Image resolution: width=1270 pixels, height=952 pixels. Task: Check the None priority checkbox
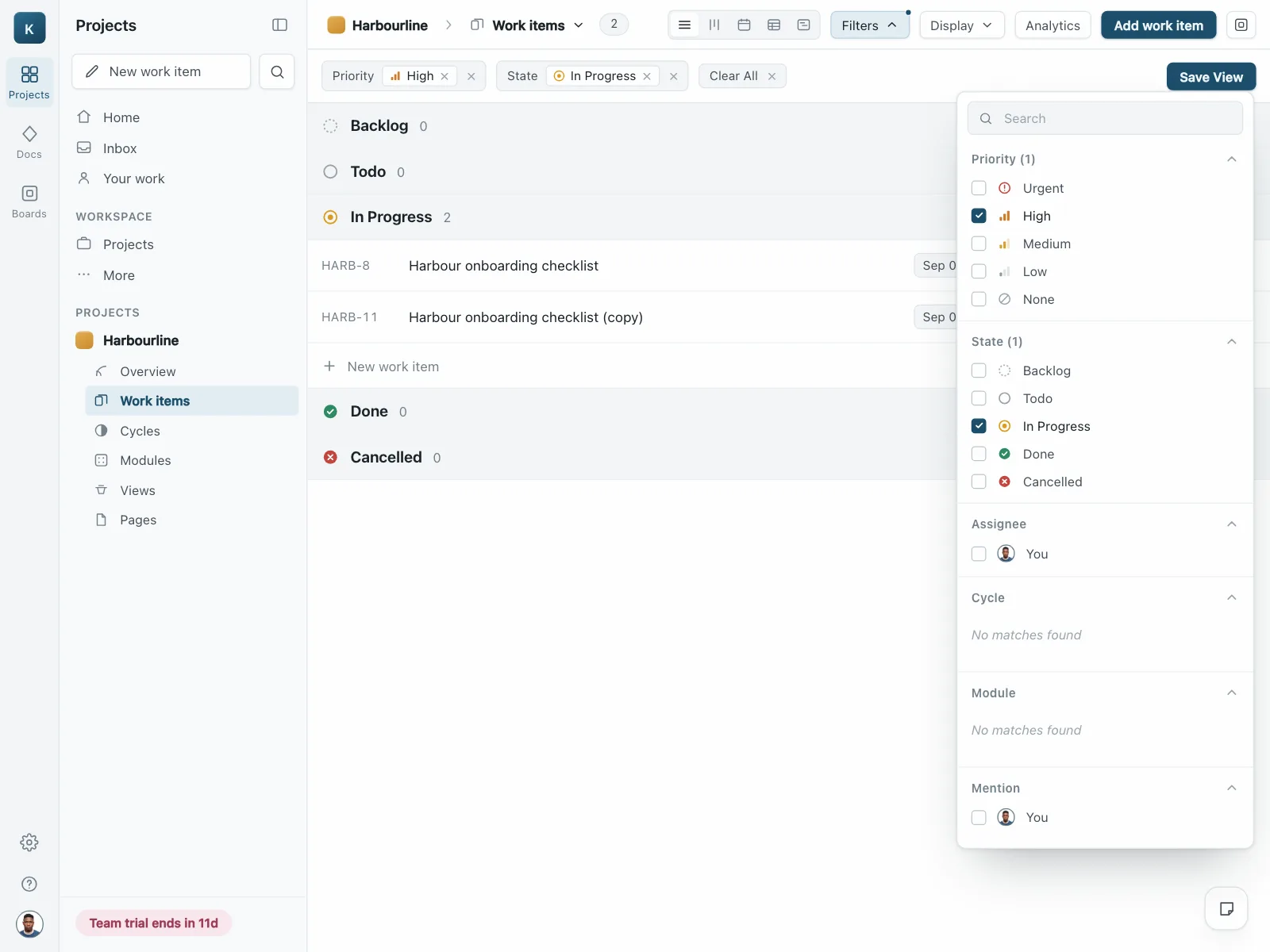coord(979,299)
